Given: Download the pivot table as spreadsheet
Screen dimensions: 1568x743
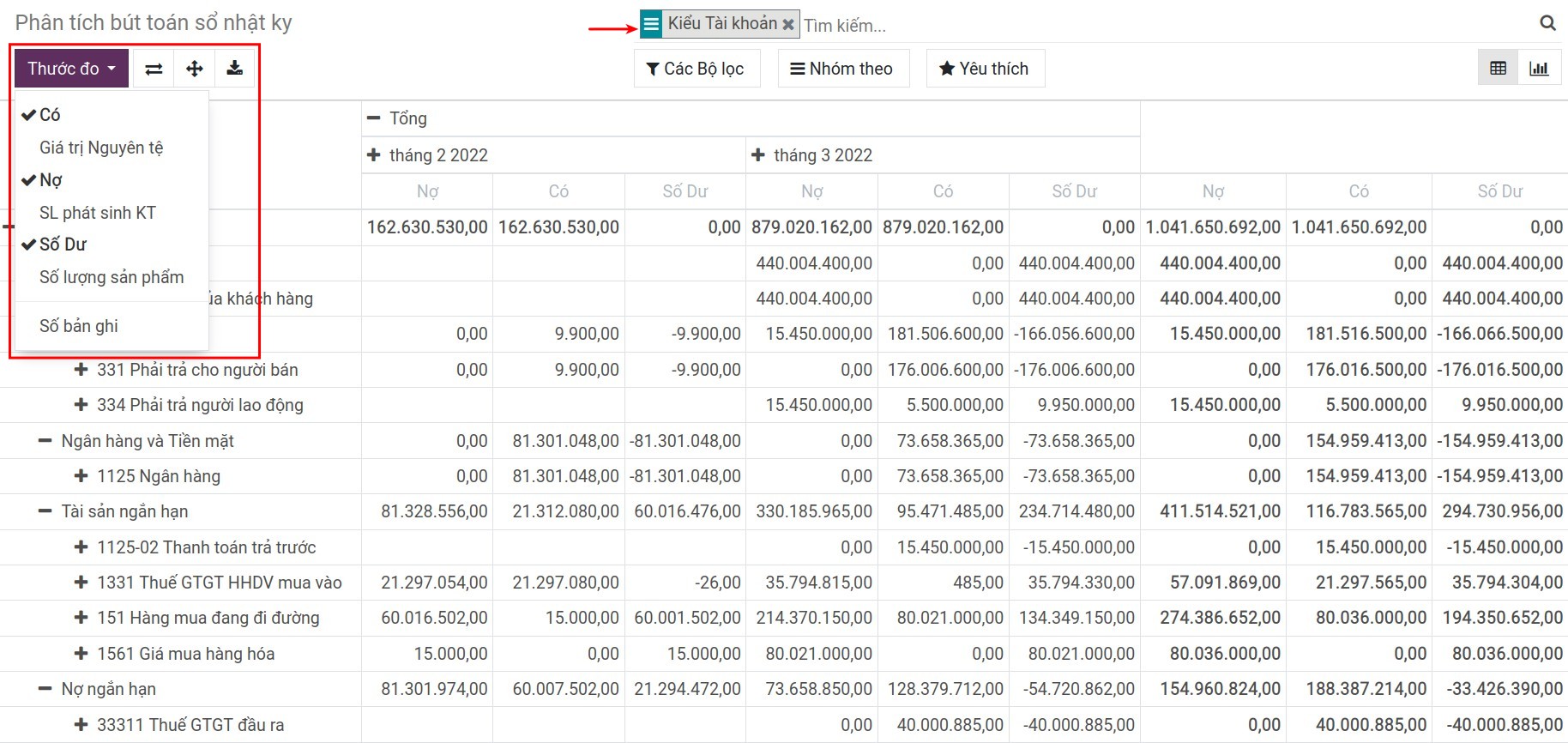Looking at the screenshot, I should 234,69.
